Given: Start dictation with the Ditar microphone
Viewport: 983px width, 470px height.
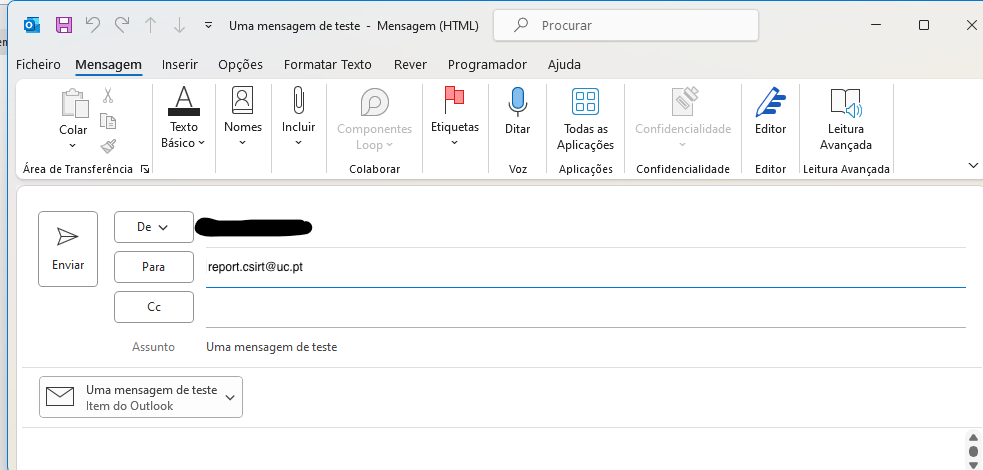Looking at the screenshot, I should (x=517, y=113).
